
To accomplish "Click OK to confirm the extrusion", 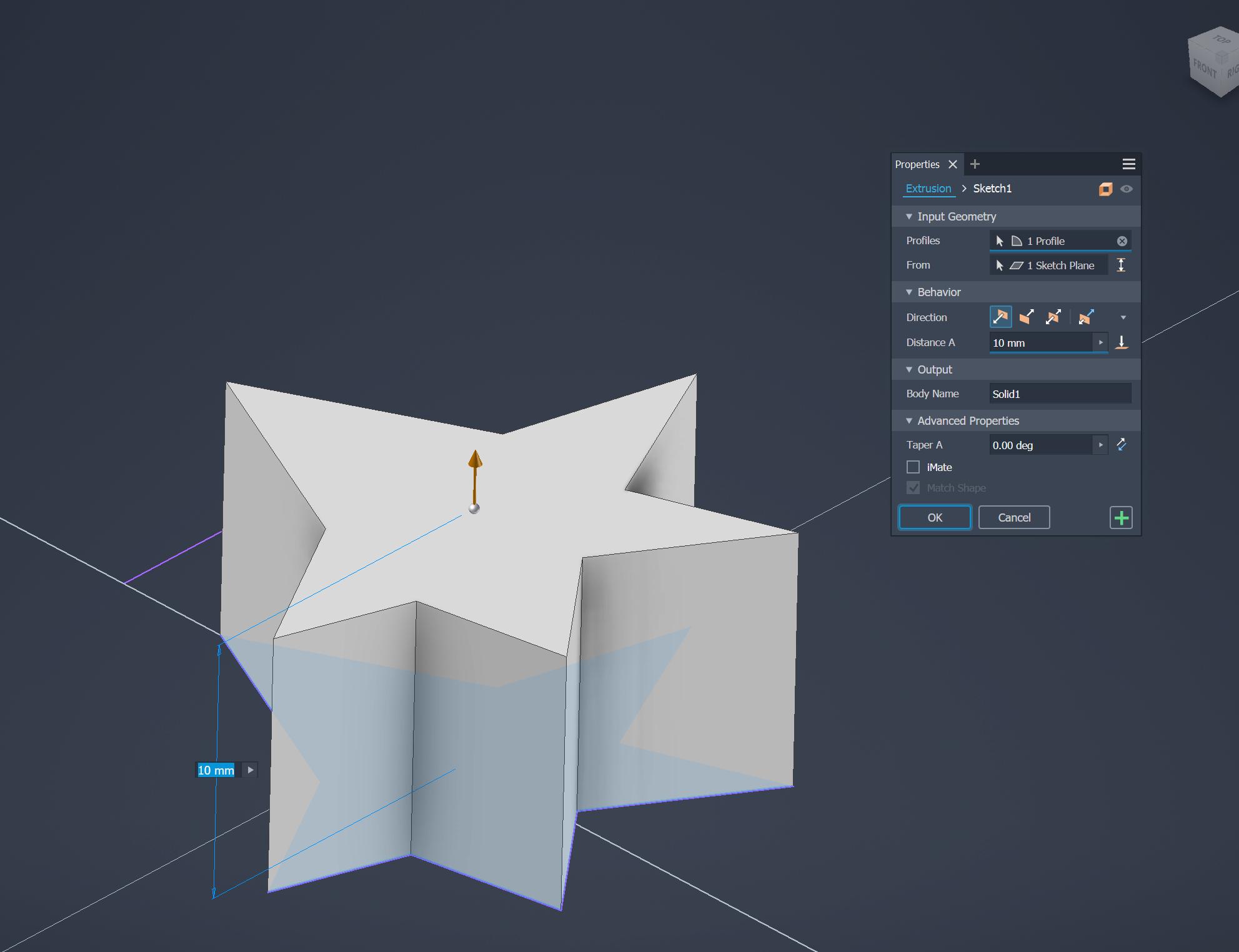I will [x=935, y=517].
